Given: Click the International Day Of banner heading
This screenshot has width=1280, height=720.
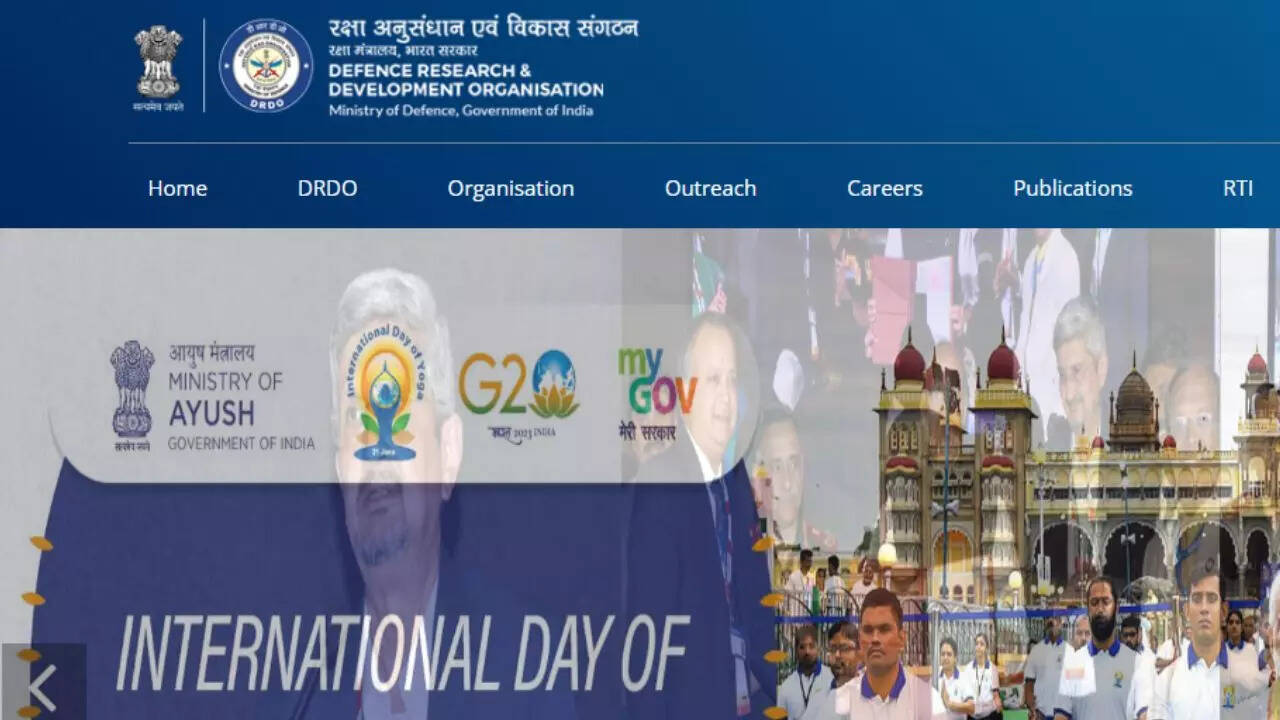Looking at the screenshot, I should [403, 652].
